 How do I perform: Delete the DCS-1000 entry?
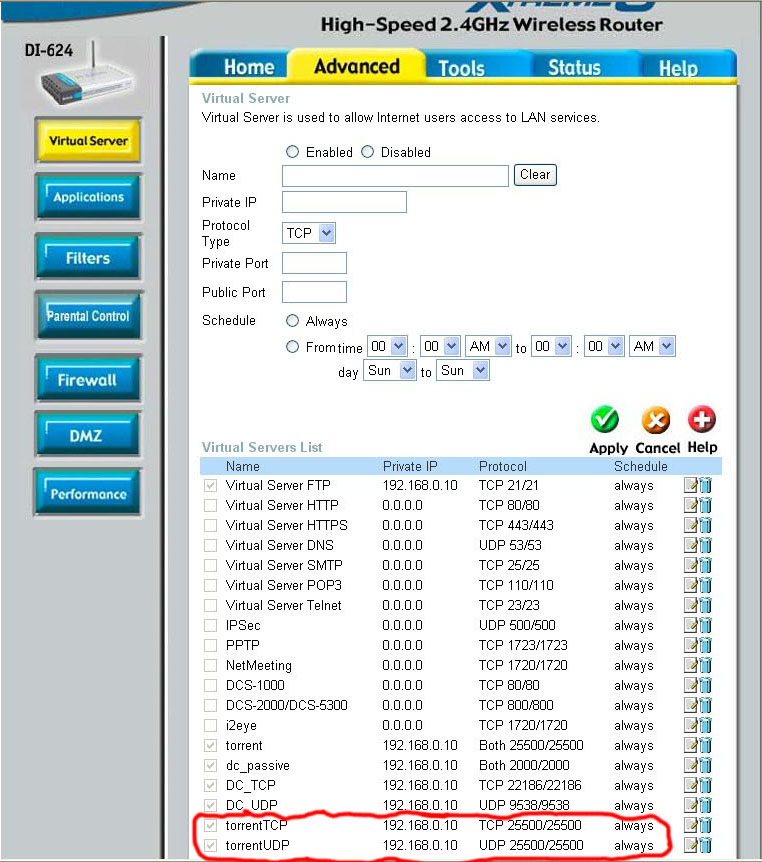coord(705,686)
